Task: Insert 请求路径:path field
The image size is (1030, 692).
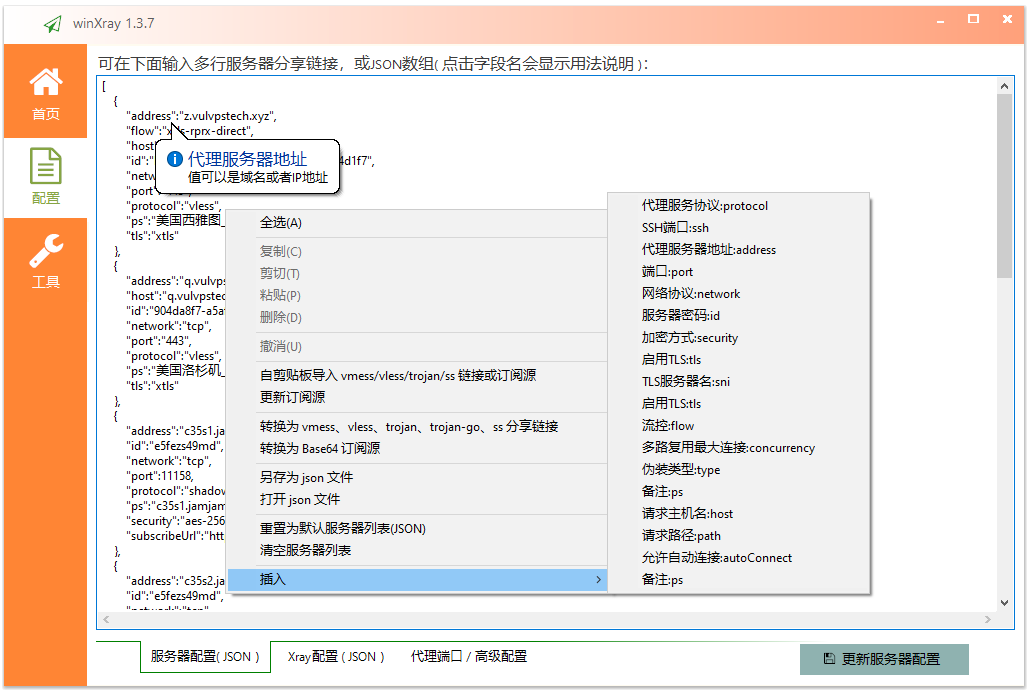Action: [738, 536]
